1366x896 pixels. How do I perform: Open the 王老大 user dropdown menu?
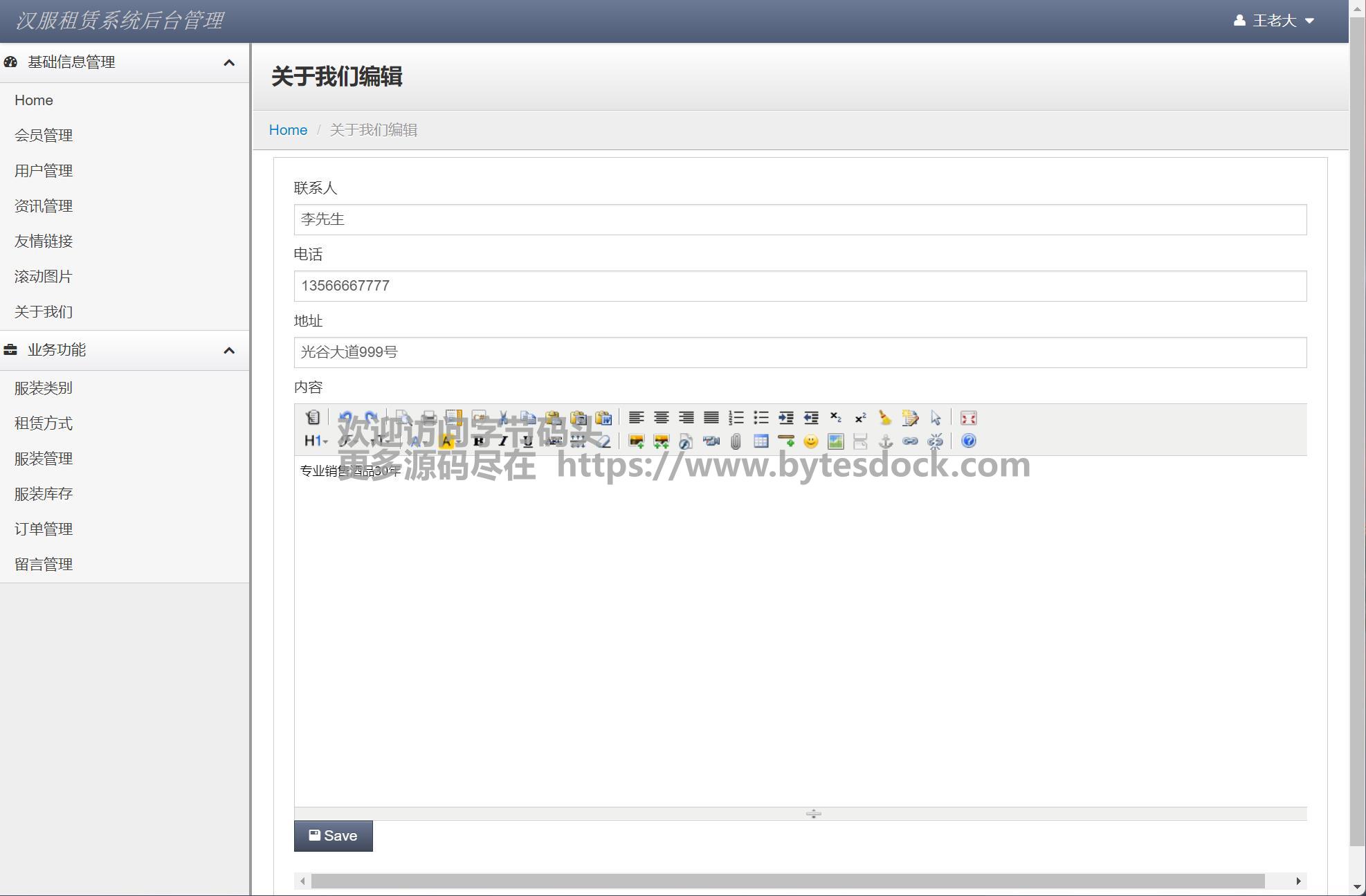point(1273,21)
